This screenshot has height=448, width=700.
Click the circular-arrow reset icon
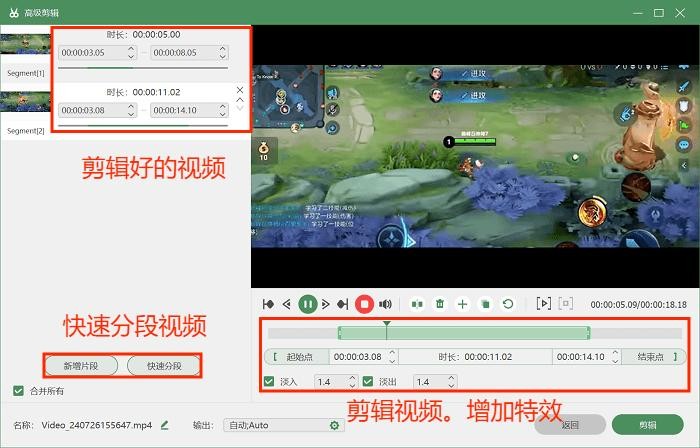[x=508, y=303]
